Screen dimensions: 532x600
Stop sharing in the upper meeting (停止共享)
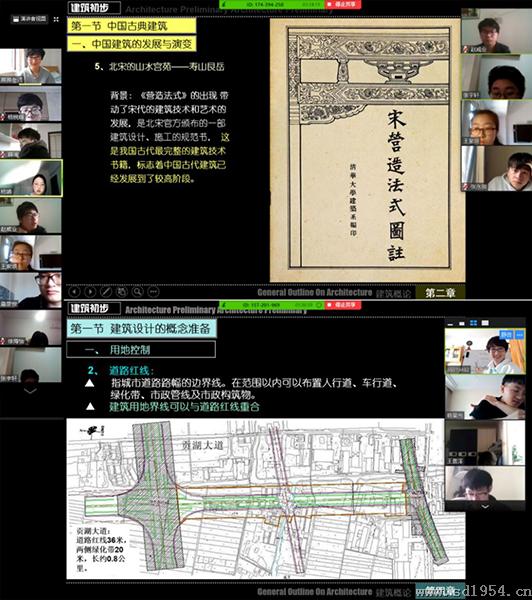click(343, 4)
